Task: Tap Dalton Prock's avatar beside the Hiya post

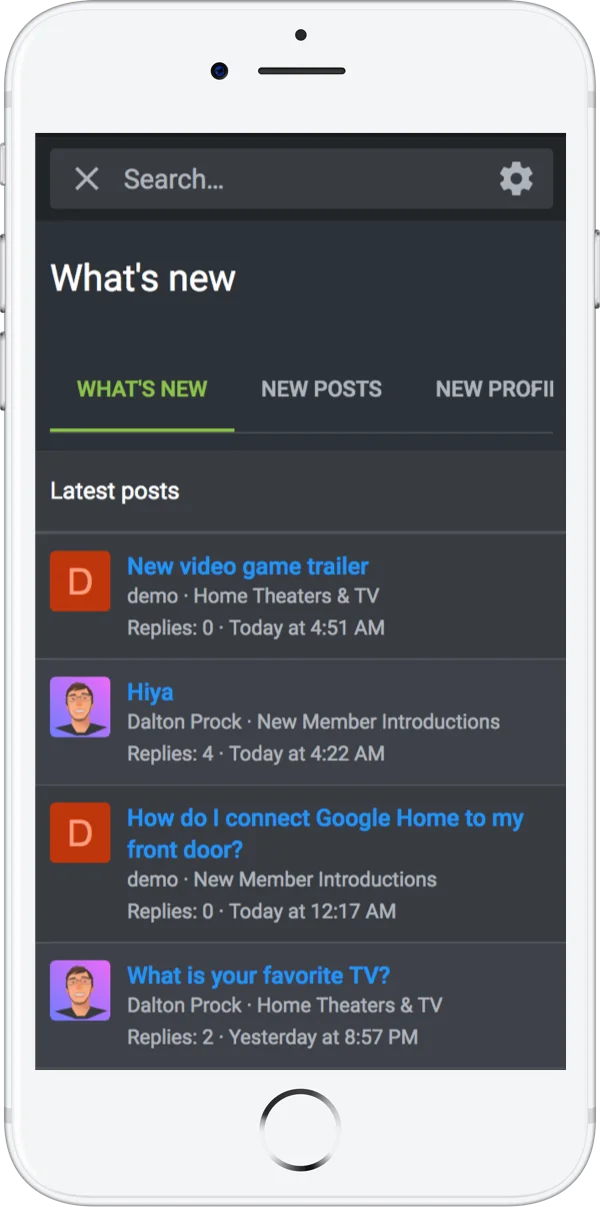Action: (x=80, y=707)
